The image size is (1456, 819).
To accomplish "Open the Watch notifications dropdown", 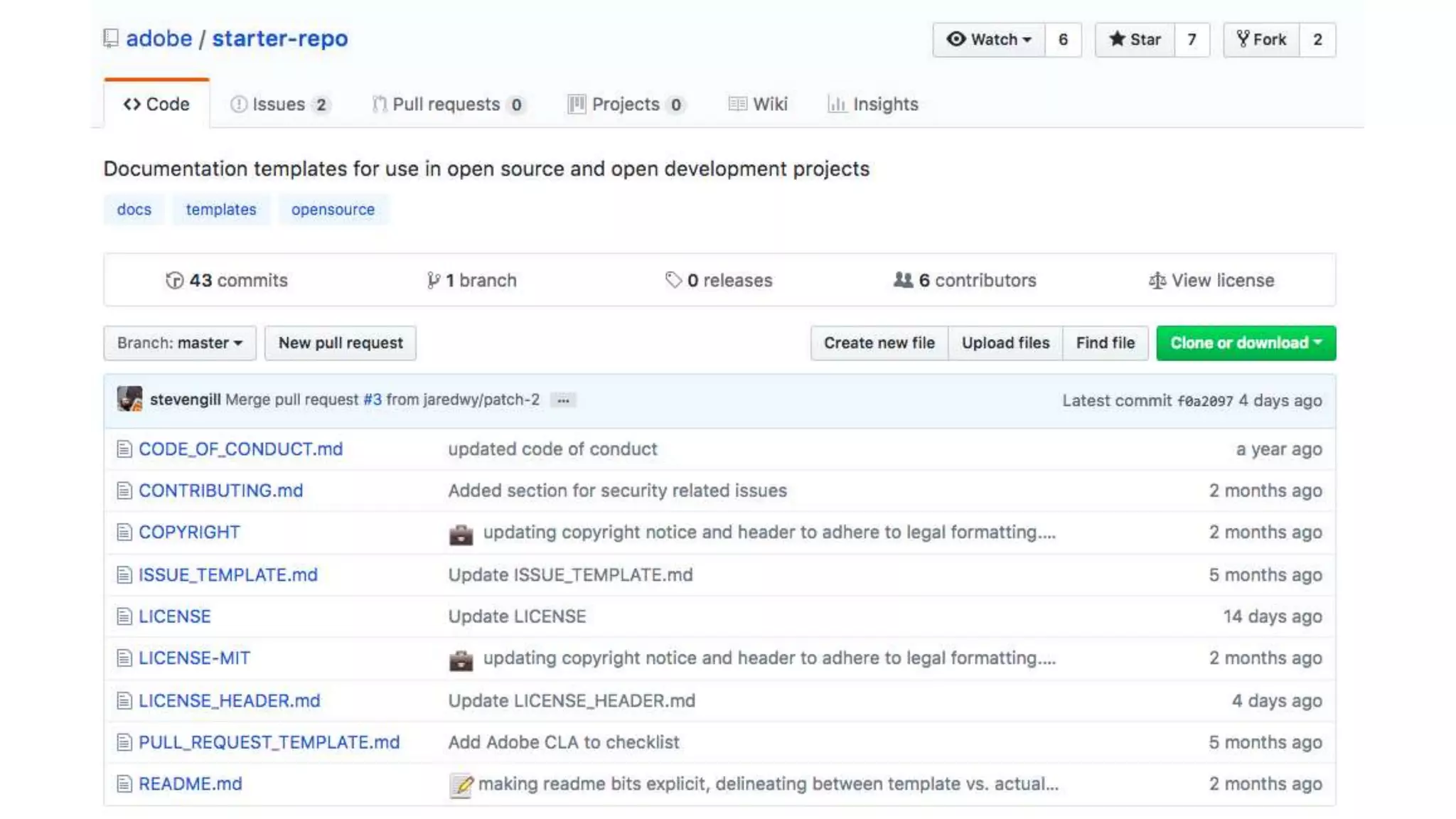I will coord(989,40).
